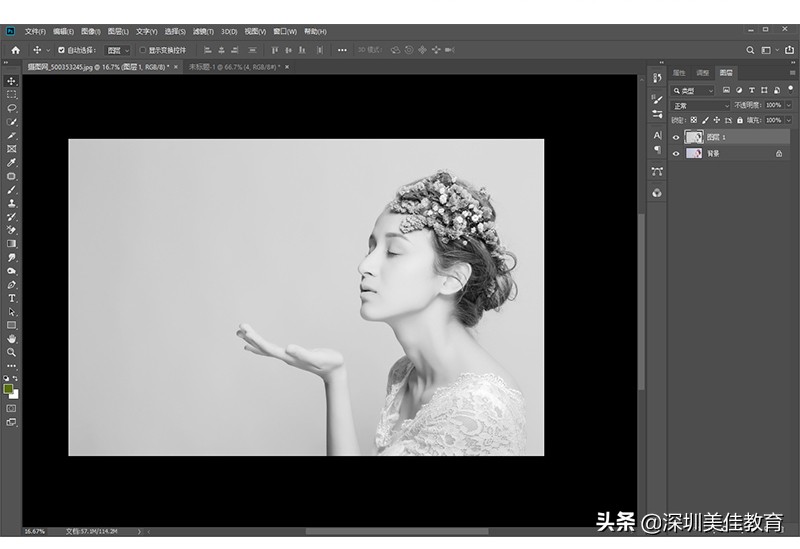Image resolution: width=800 pixels, height=549 pixels.
Task: Select the Dodge tool
Action: pyautogui.click(x=11, y=271)
